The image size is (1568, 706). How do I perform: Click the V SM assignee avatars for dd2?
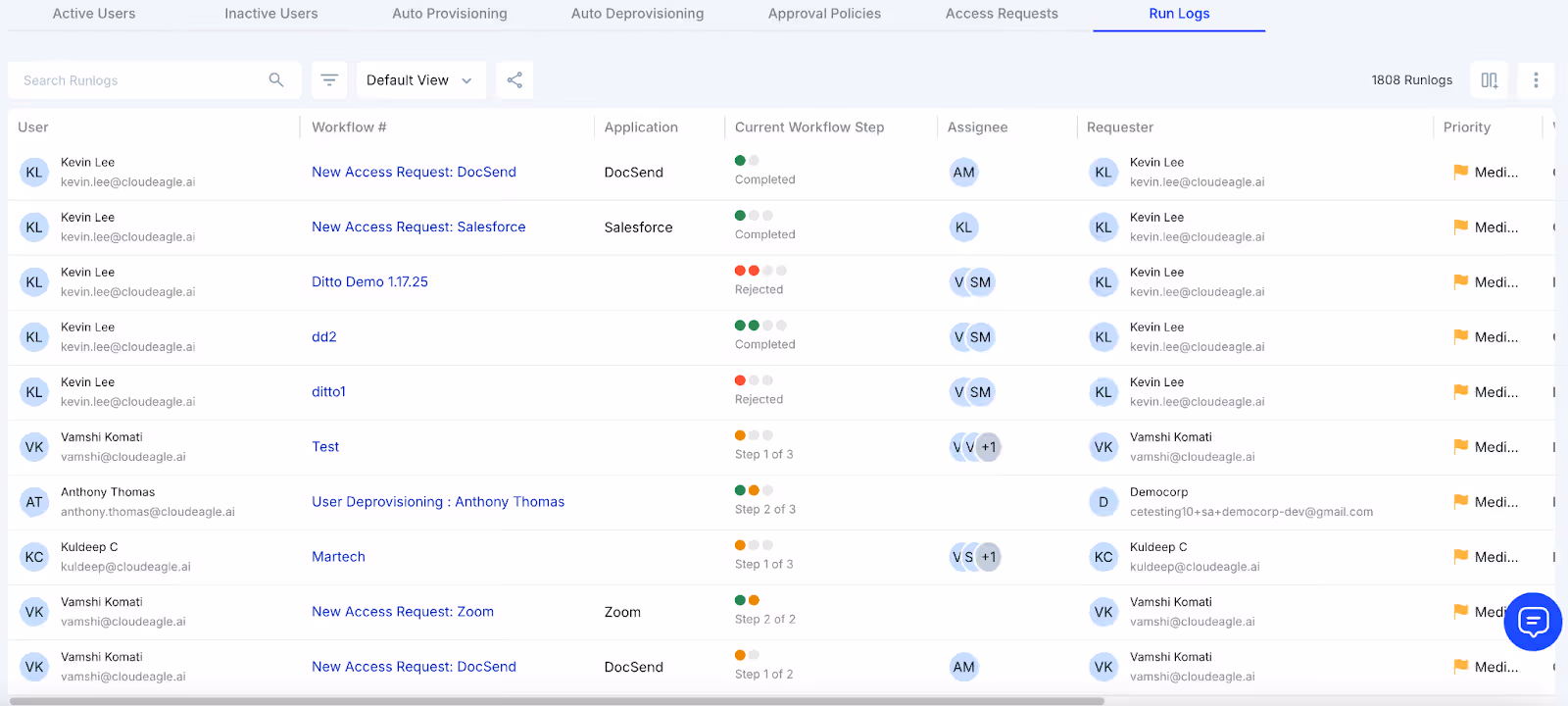click(972, 336)
